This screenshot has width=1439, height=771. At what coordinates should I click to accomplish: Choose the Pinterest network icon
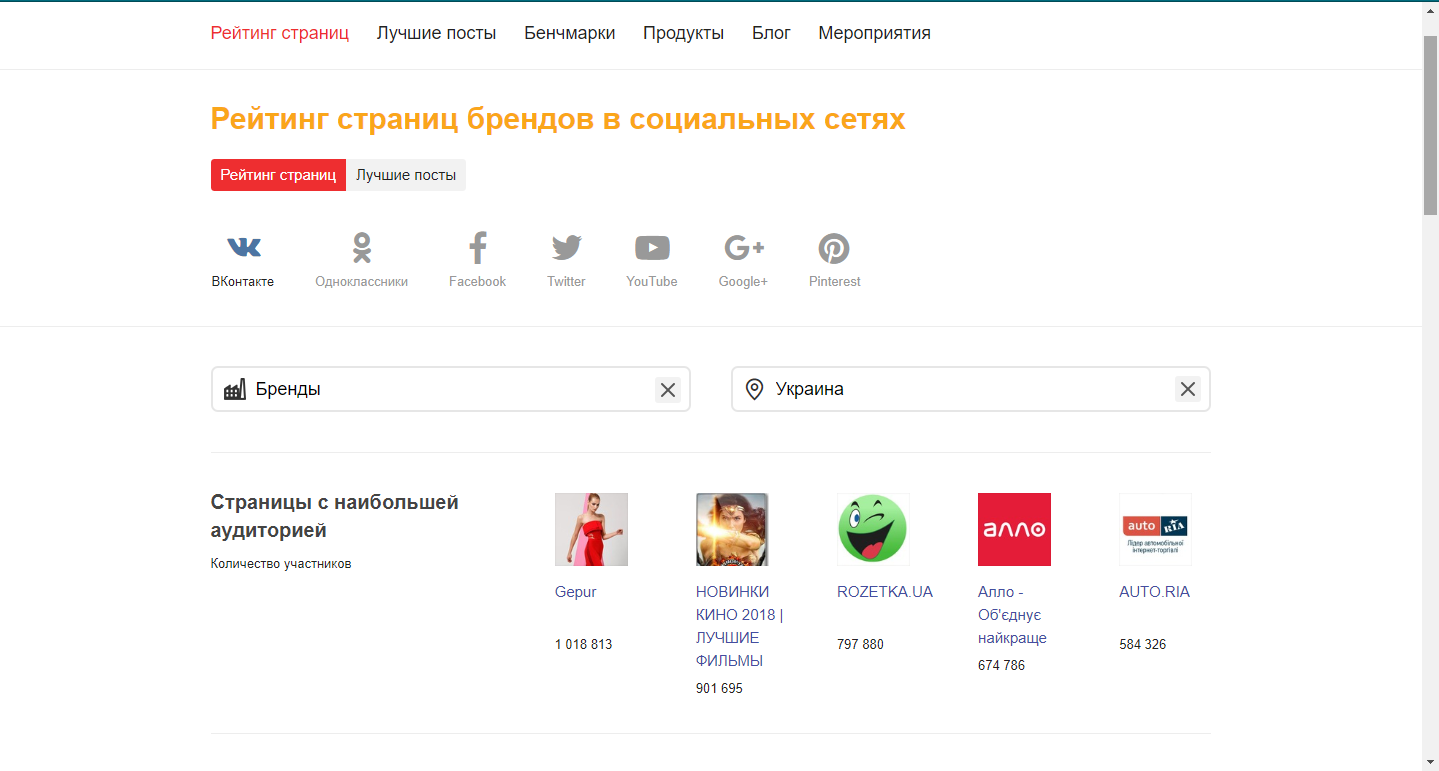coord(834,248)
